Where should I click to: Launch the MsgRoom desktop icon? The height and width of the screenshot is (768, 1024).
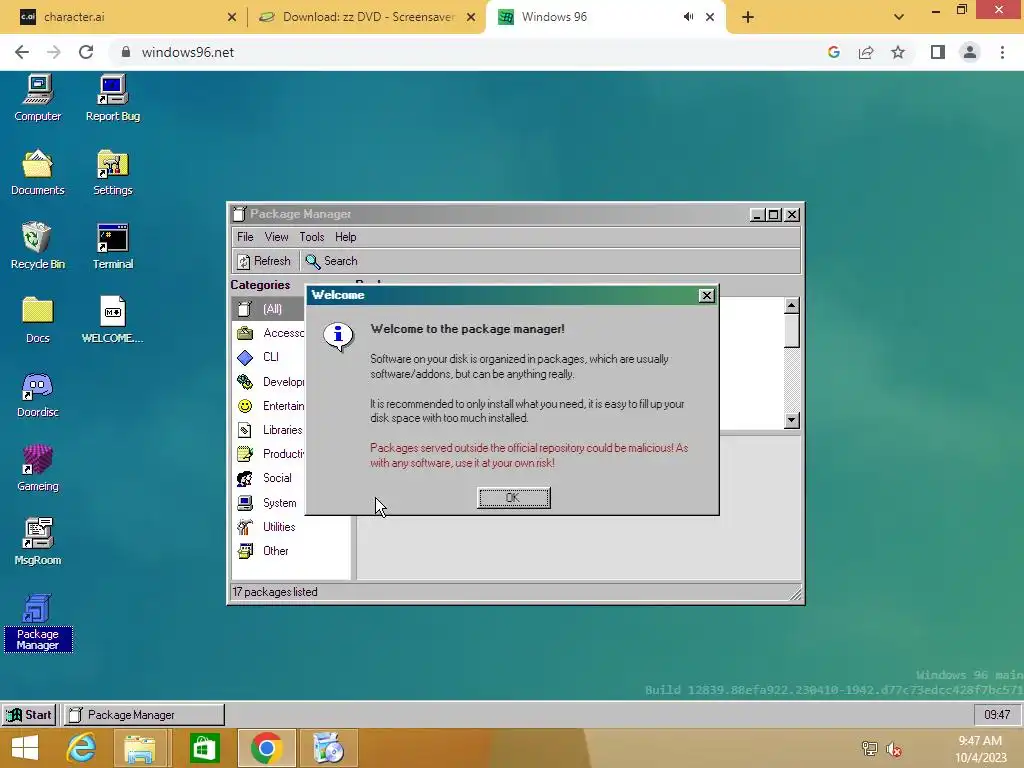tap(38, 542)
